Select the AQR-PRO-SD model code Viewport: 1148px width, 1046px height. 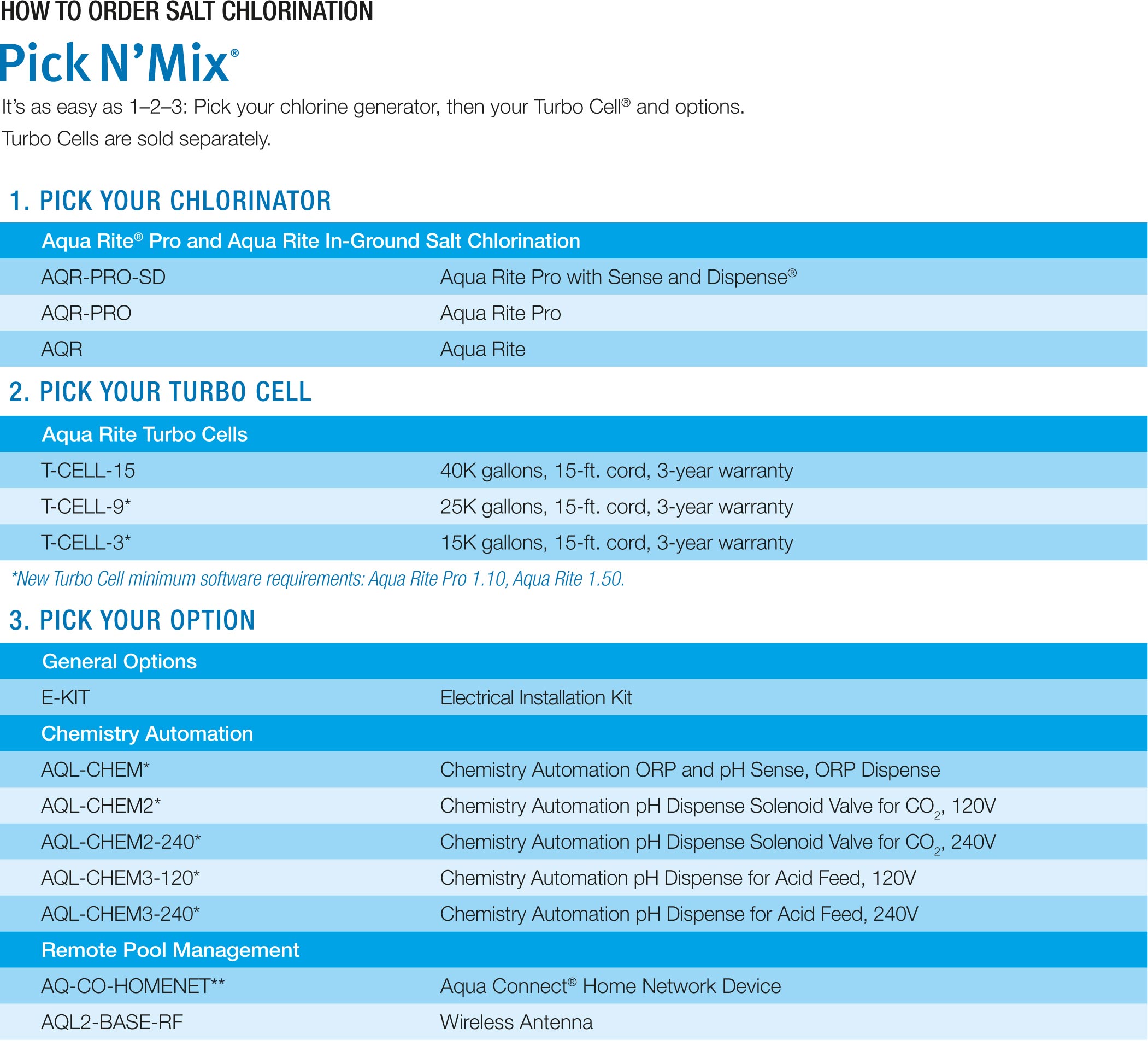pyautogui.click(x=104, y=277)
